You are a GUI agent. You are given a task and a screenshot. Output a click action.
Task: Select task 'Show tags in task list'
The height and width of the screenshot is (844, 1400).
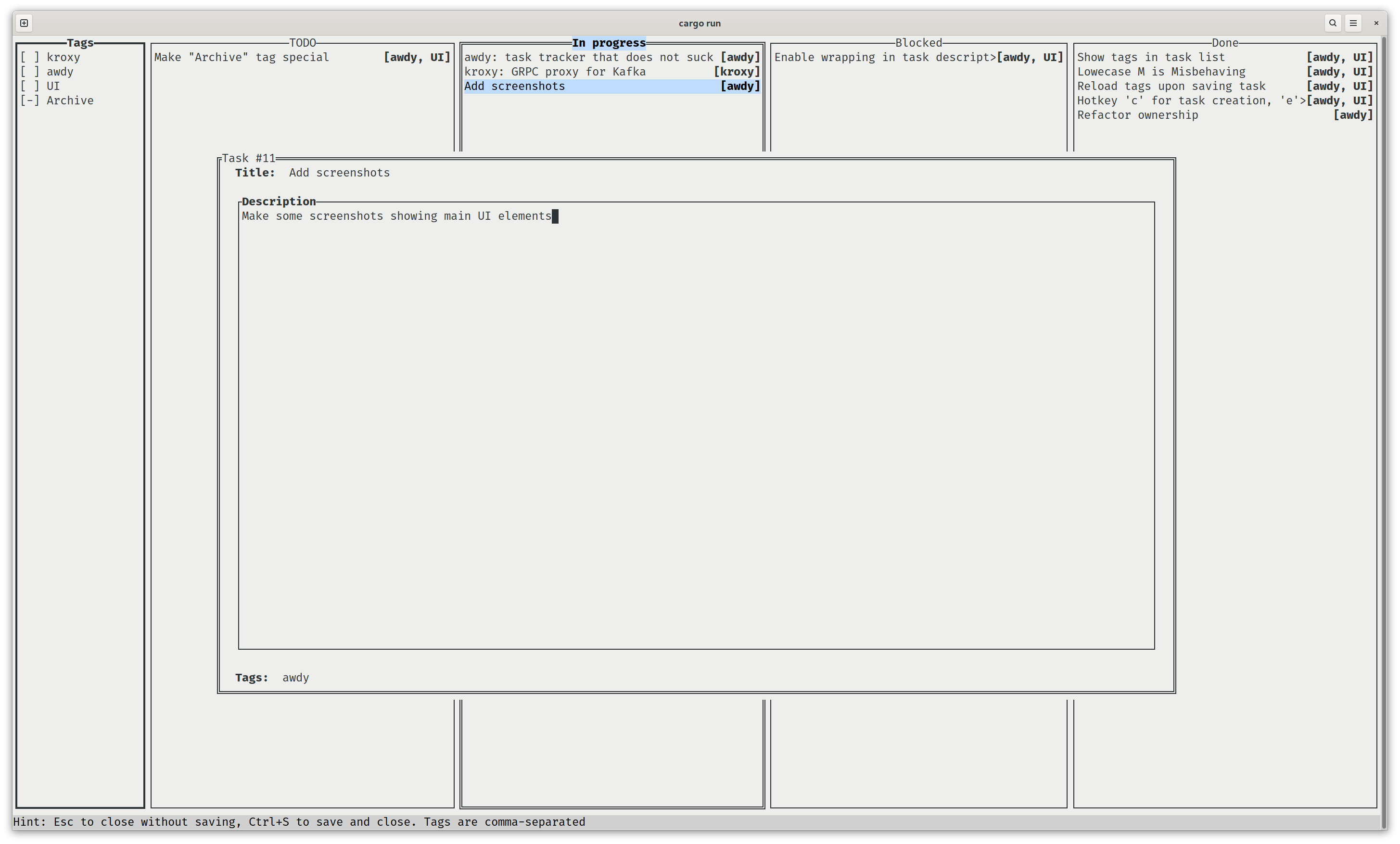[x=1224, y=57]
